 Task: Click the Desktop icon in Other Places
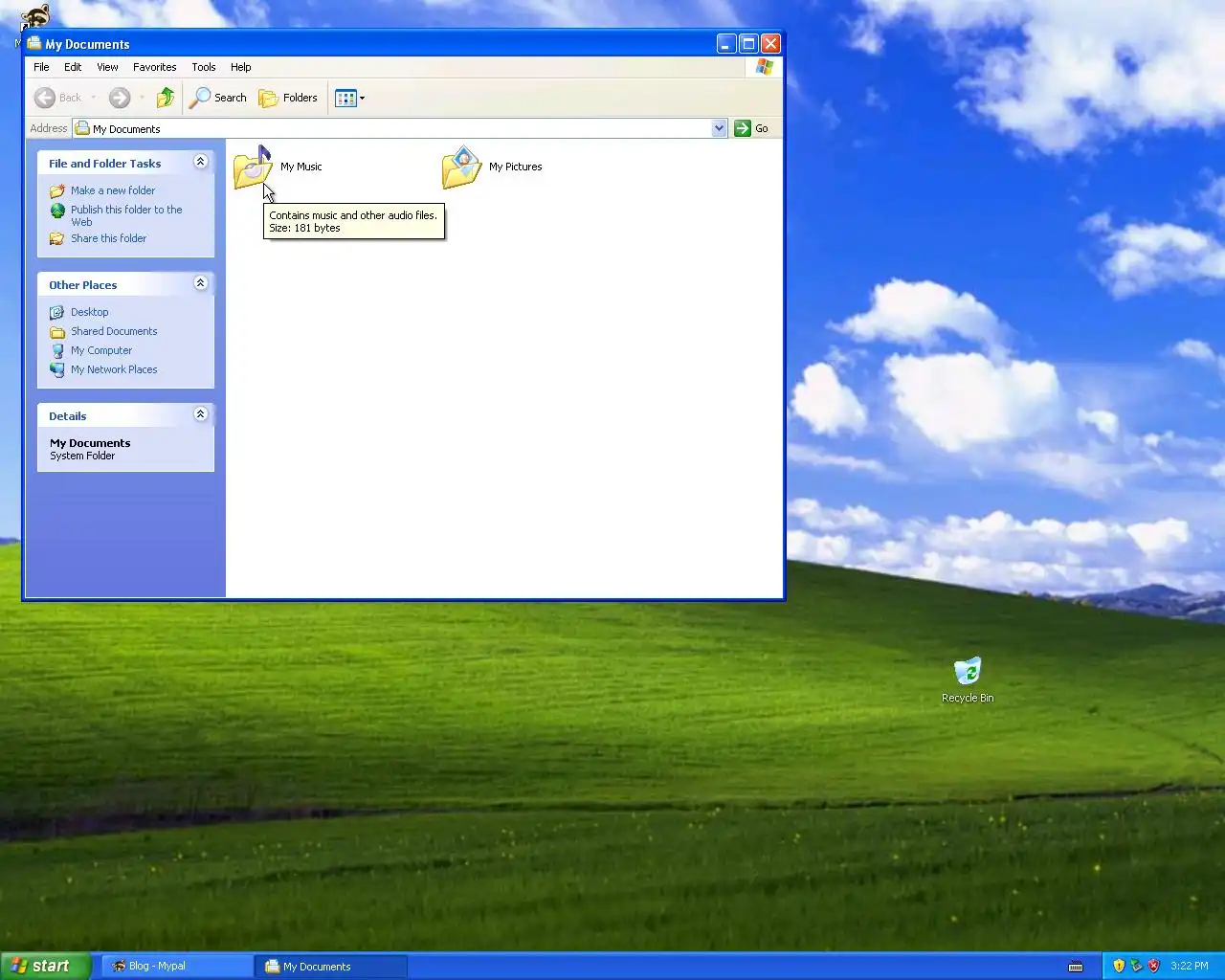(57, 312)
